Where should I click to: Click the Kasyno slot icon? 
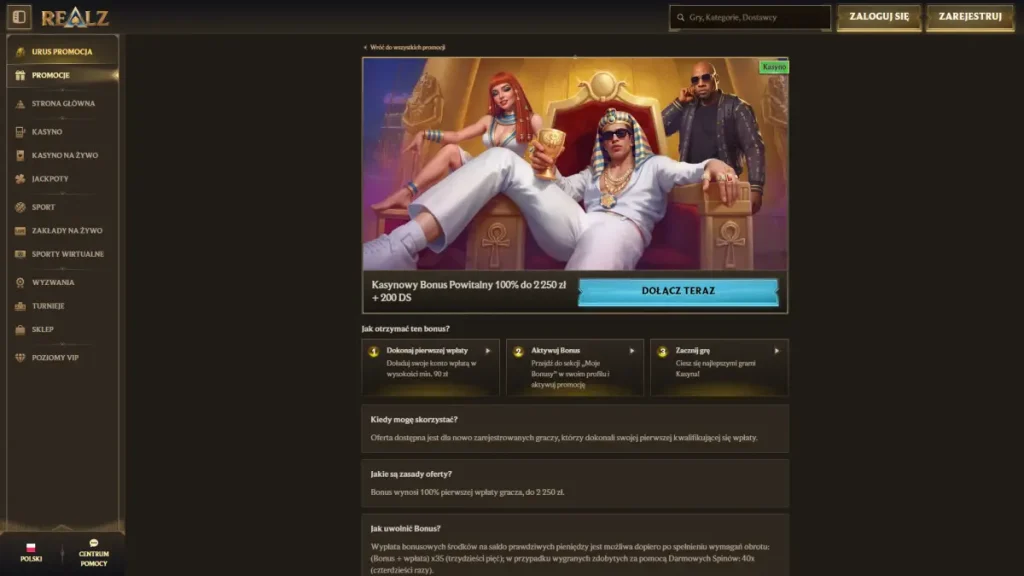20,131
